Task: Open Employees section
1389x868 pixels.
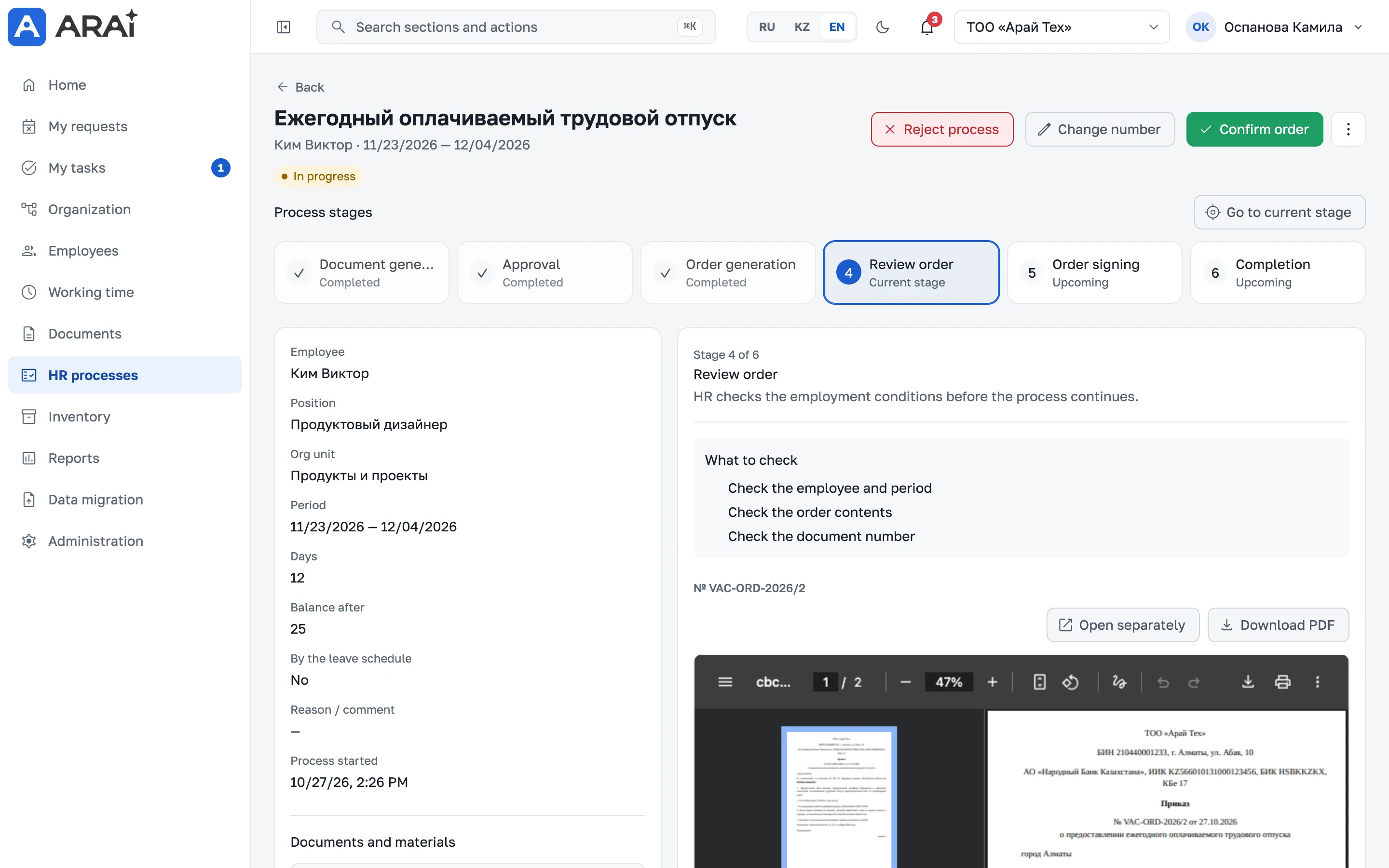Action: coord(124,251)
